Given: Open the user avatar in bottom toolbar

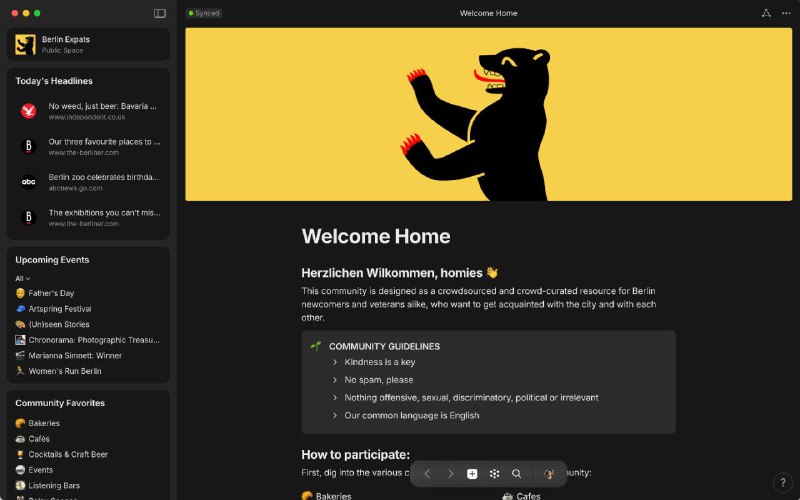Looking at the screenshot, I should (x=549, y=474).
